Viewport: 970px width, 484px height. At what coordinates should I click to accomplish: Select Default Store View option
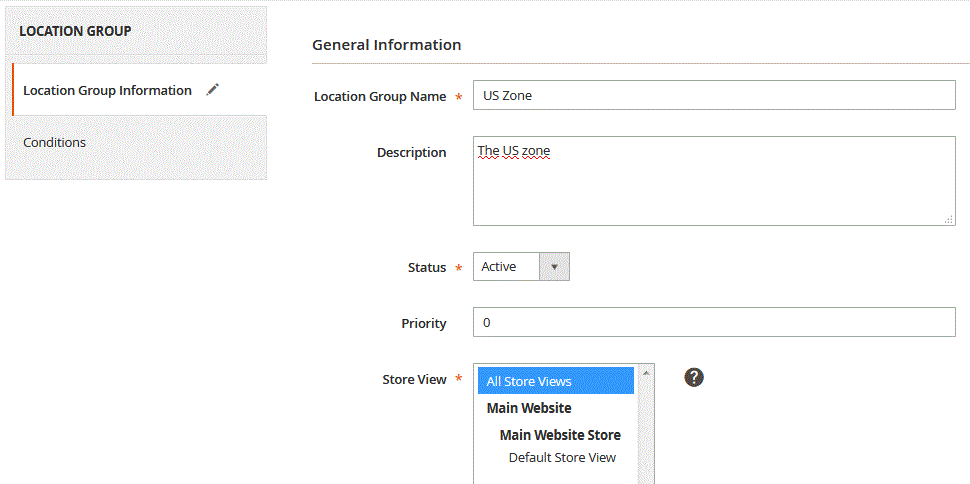(x=562, y=457)
